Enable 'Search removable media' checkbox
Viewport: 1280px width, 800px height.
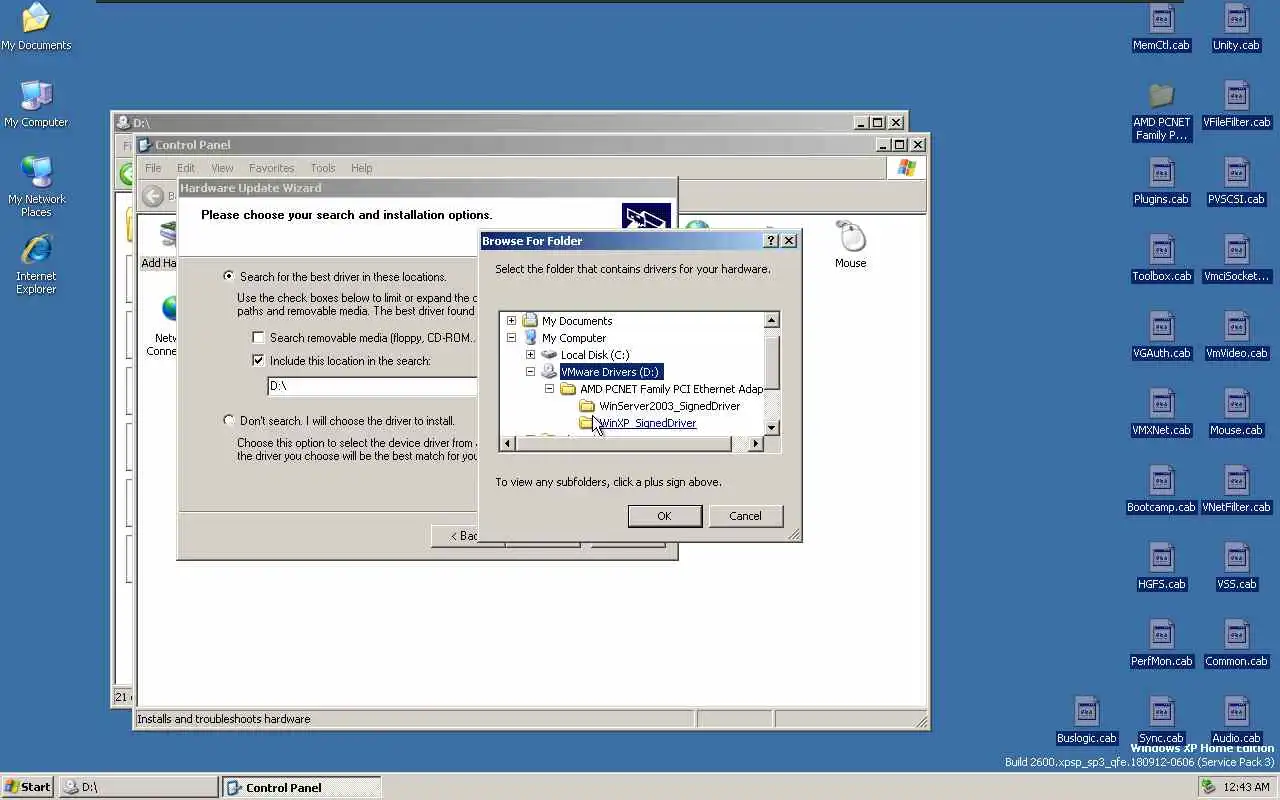(x=258, y=338)
